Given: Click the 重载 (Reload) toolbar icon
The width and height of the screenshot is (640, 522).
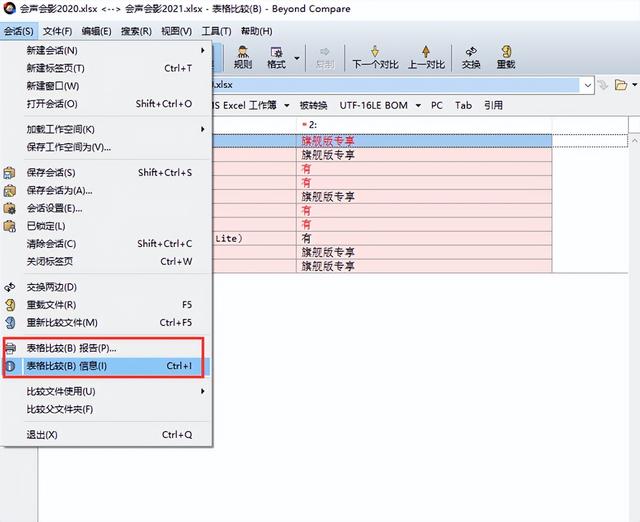Looking at the screenshot, I should pyautogui.click(x=506, y=57).
